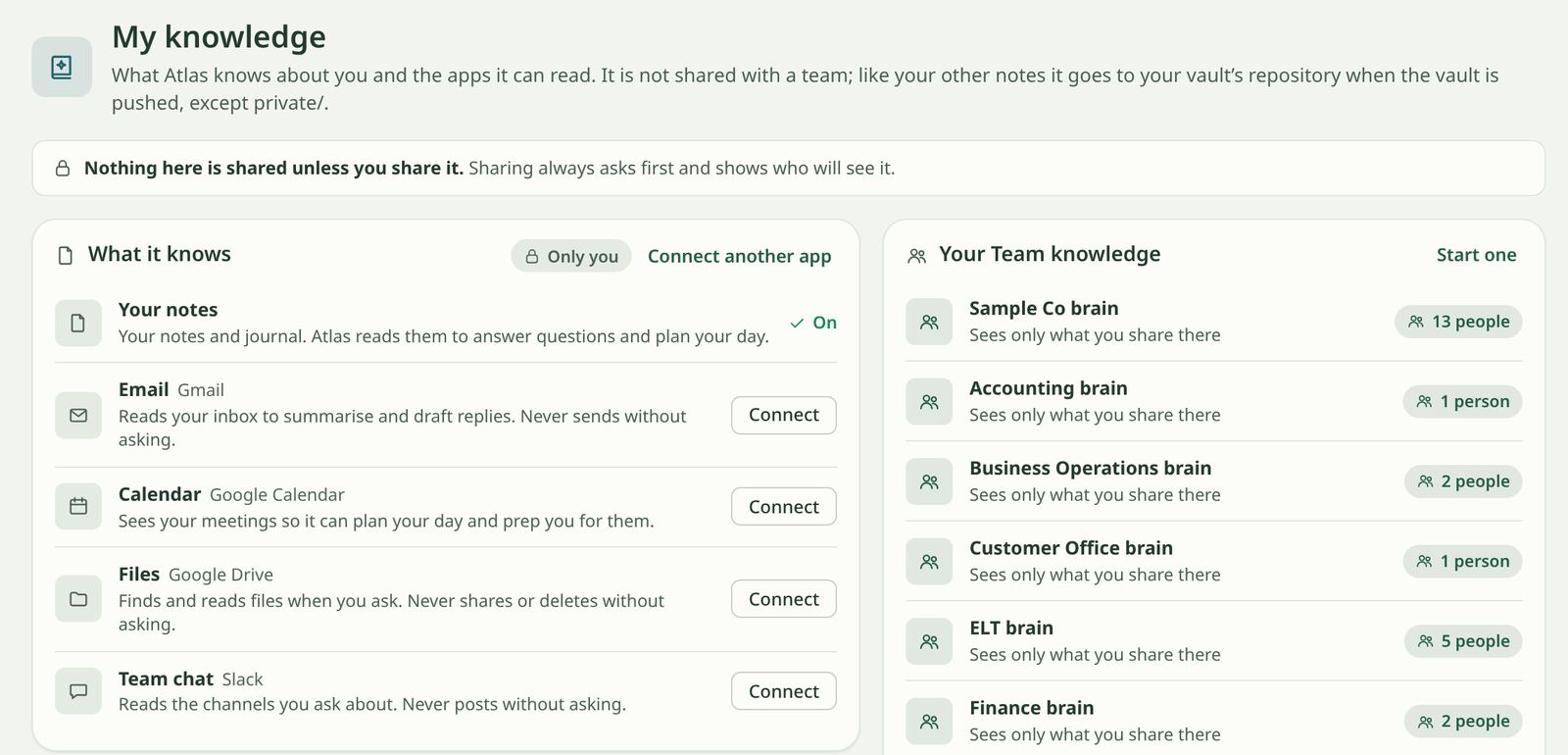Click the Your notes row icon

pos(78,323)
